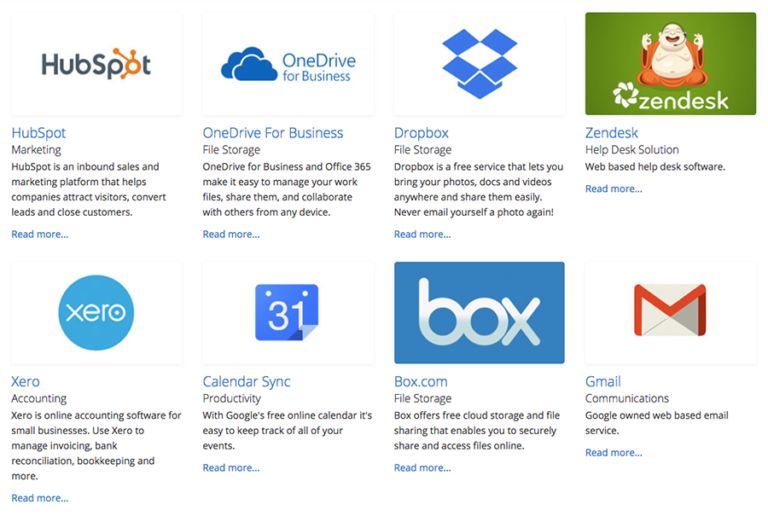
Task: Click Read more under Gmail description
Action: point(613,452)
